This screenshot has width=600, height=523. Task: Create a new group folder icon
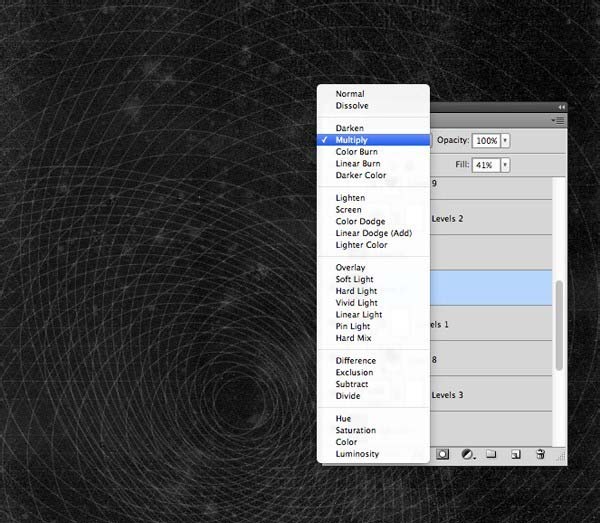tap(491, 454)
